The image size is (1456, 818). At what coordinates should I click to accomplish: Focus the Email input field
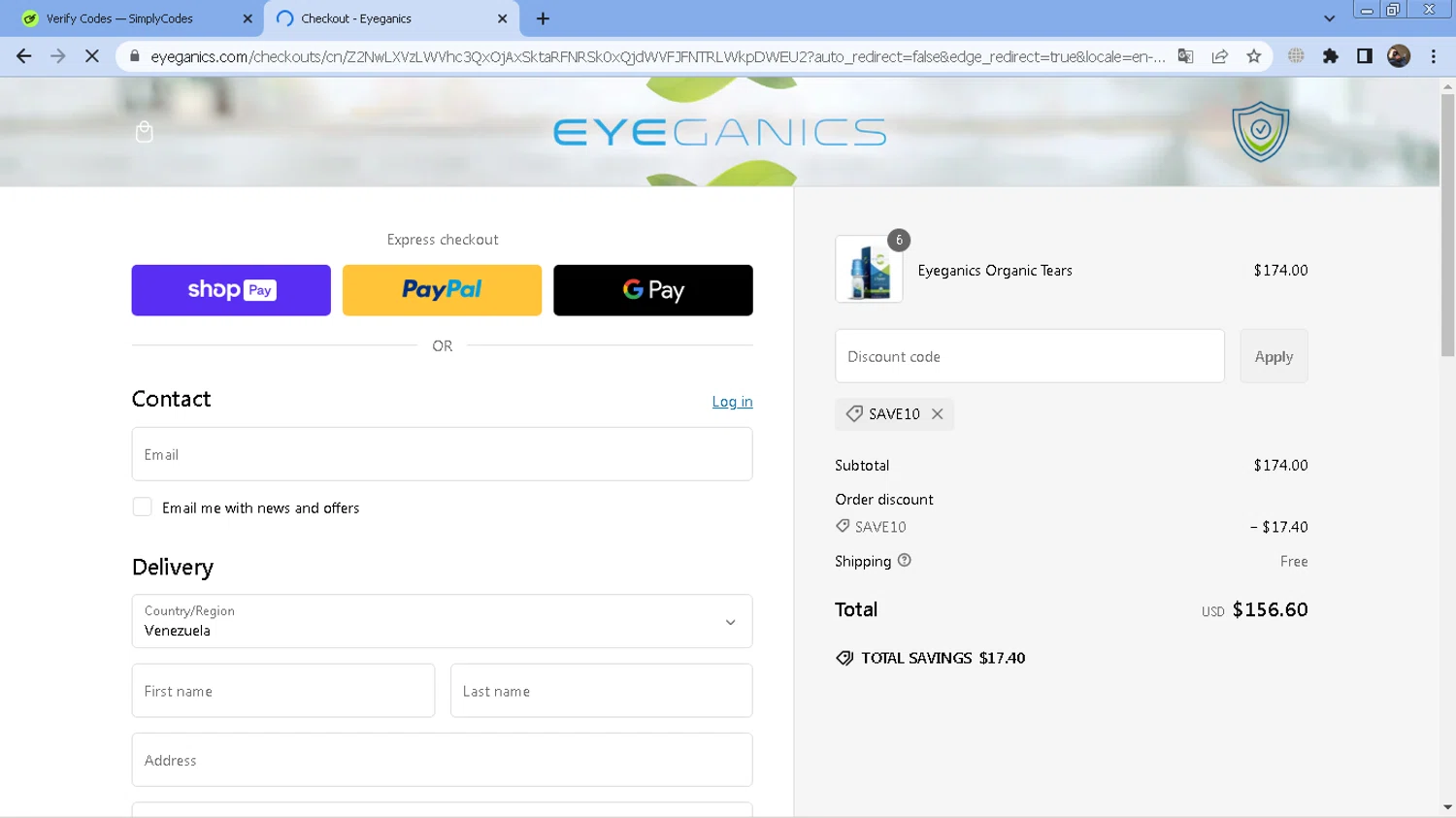tap(442, 454)
